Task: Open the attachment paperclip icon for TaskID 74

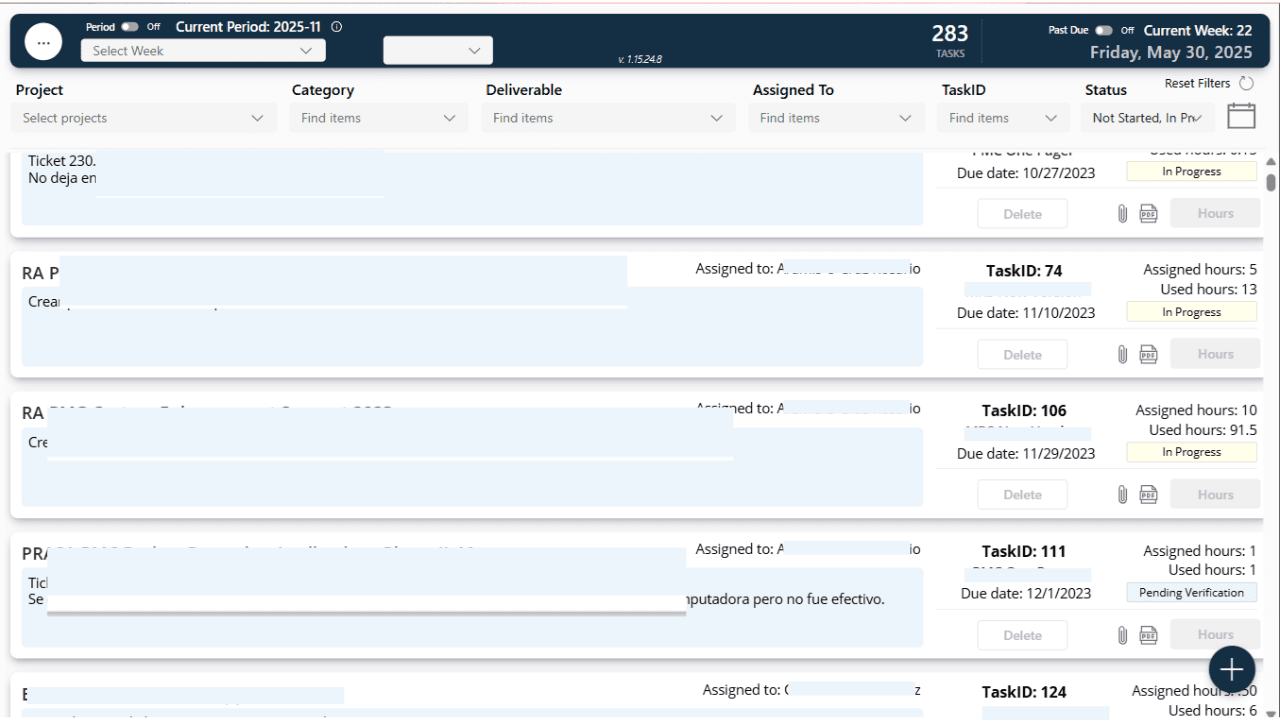Action: tap(1122, 353)
